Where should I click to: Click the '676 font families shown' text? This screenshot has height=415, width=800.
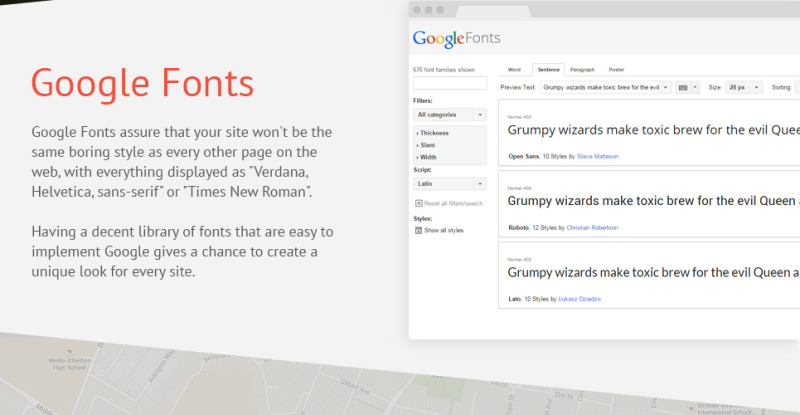[444, 69]
